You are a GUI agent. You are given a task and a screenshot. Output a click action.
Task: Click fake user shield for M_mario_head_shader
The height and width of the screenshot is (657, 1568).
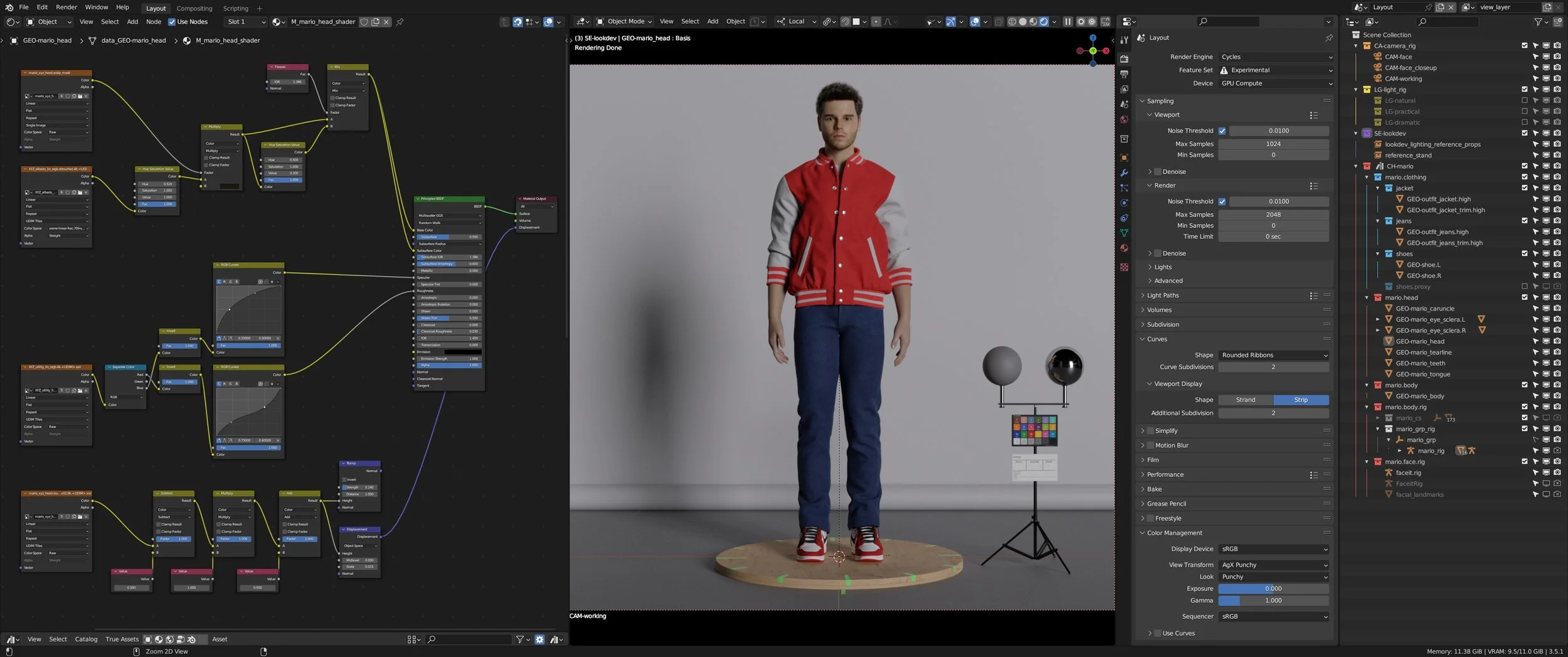pos(364,22)
